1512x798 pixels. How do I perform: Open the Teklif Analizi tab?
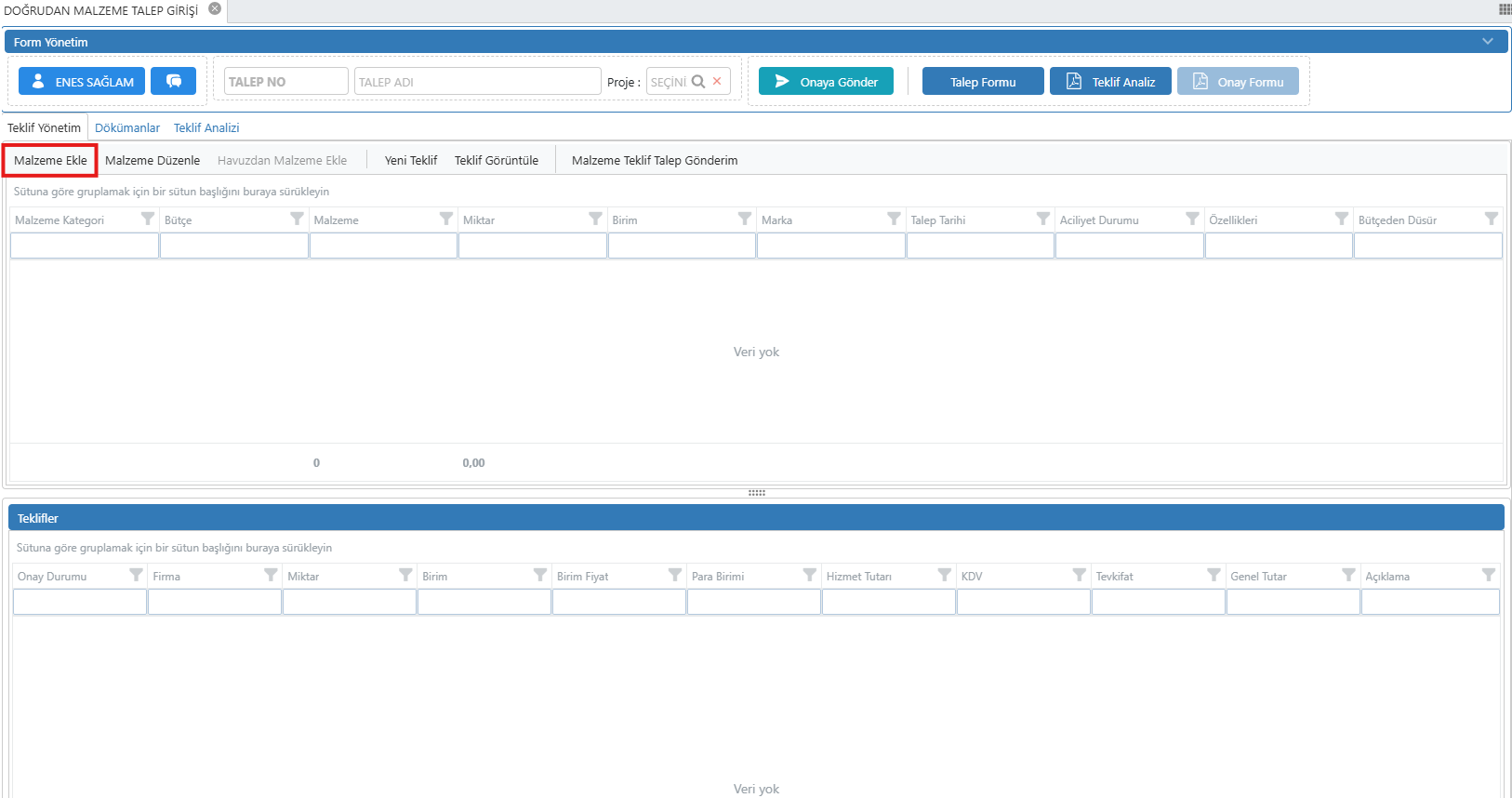click(206, 128)
